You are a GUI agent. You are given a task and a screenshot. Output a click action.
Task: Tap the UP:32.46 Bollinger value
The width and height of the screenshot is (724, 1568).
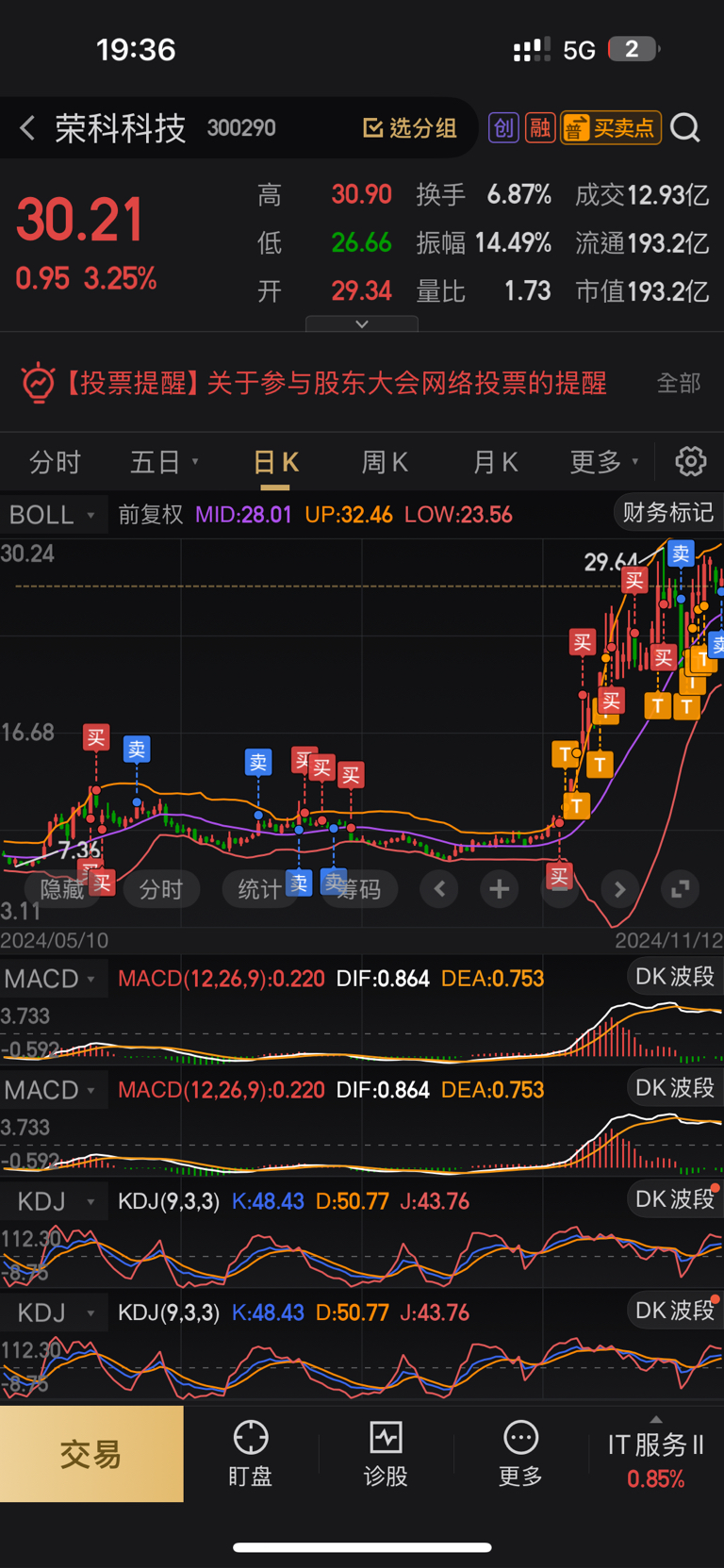pyautogui.click(x=348, y=515)
